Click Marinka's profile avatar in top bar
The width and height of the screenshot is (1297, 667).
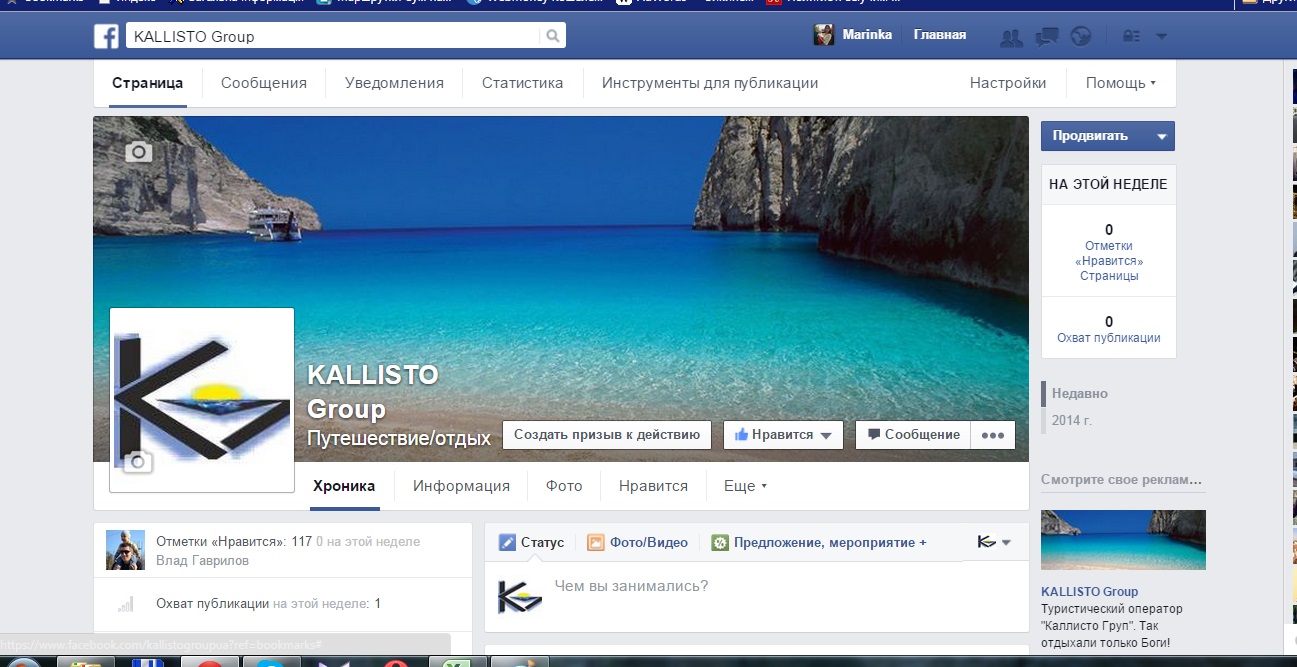point(823,36)
